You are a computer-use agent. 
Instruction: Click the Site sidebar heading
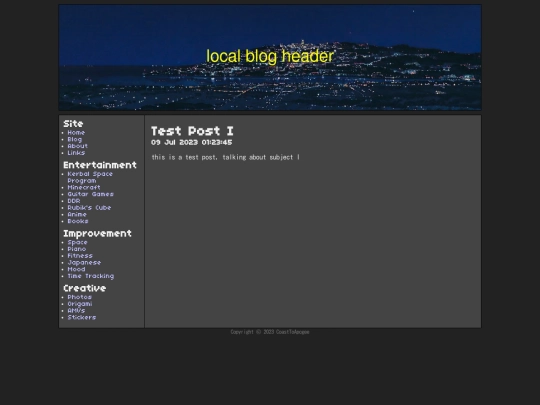click(73, 124)
